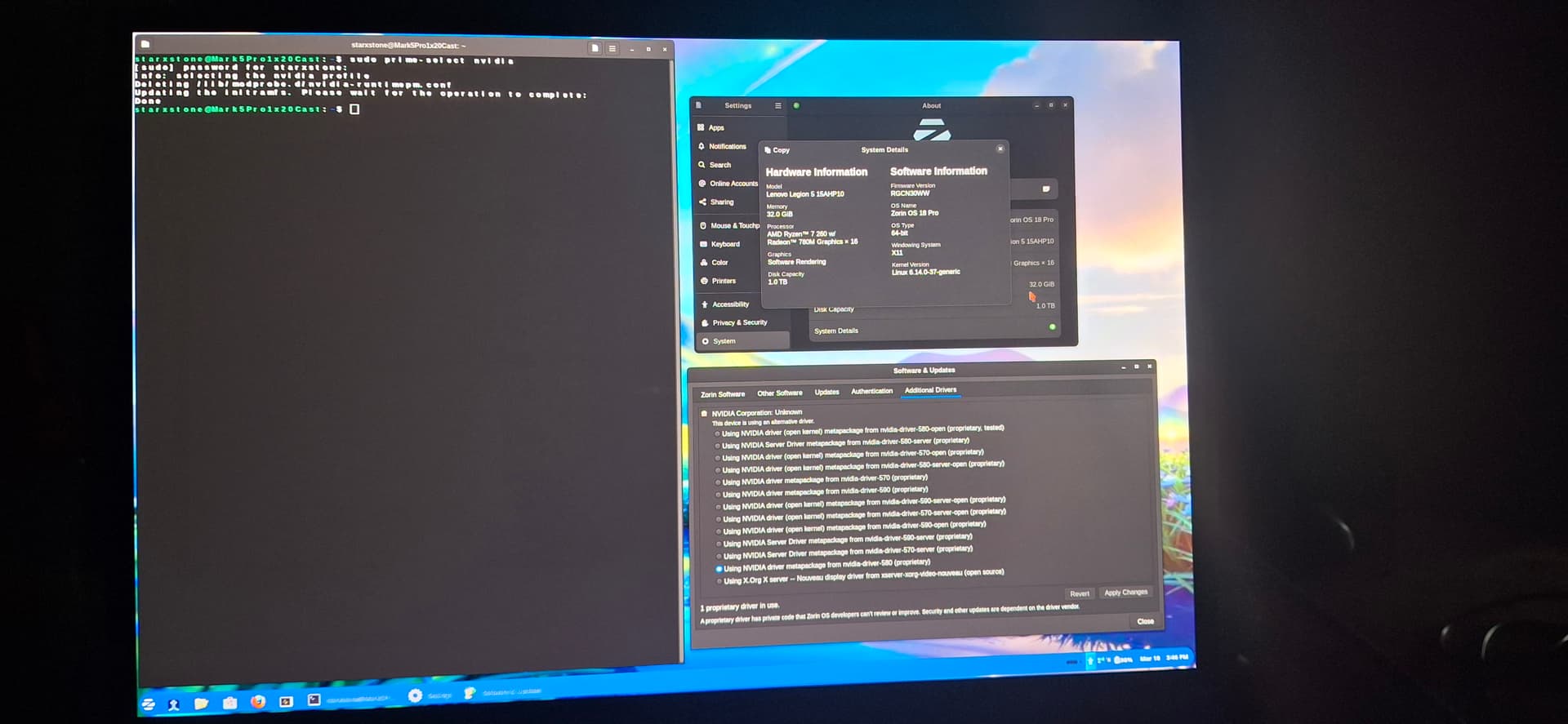Viewport: 1568px width, 724px height.
Task: Click the Linux 6.14.0-37-generic kernel version text
Action: click(925, 272)
